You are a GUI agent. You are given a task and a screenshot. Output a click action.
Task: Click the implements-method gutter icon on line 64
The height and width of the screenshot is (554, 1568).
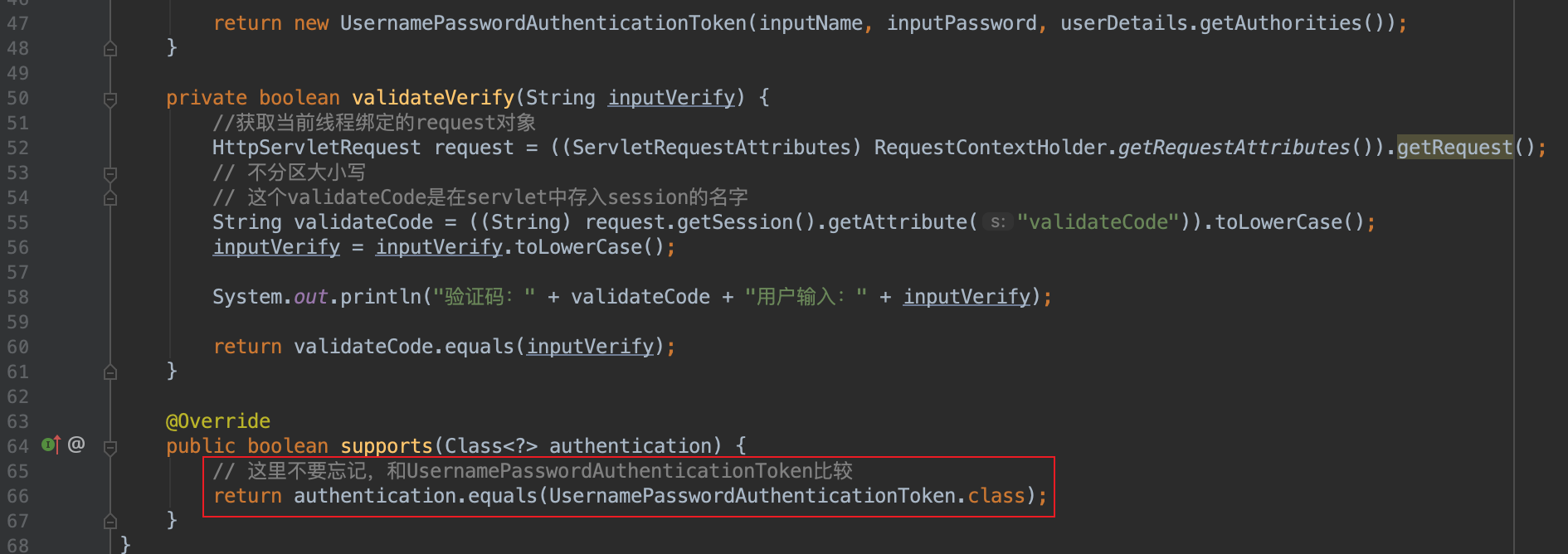[x=51, y=445]
